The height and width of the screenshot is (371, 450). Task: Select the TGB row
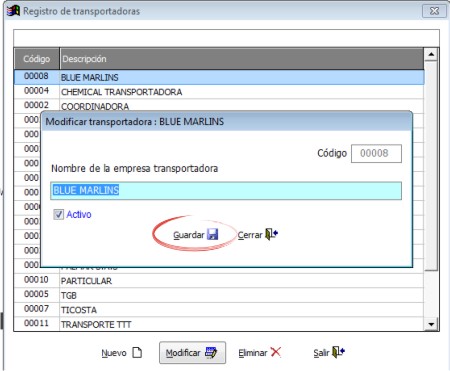tap(219, 295)
